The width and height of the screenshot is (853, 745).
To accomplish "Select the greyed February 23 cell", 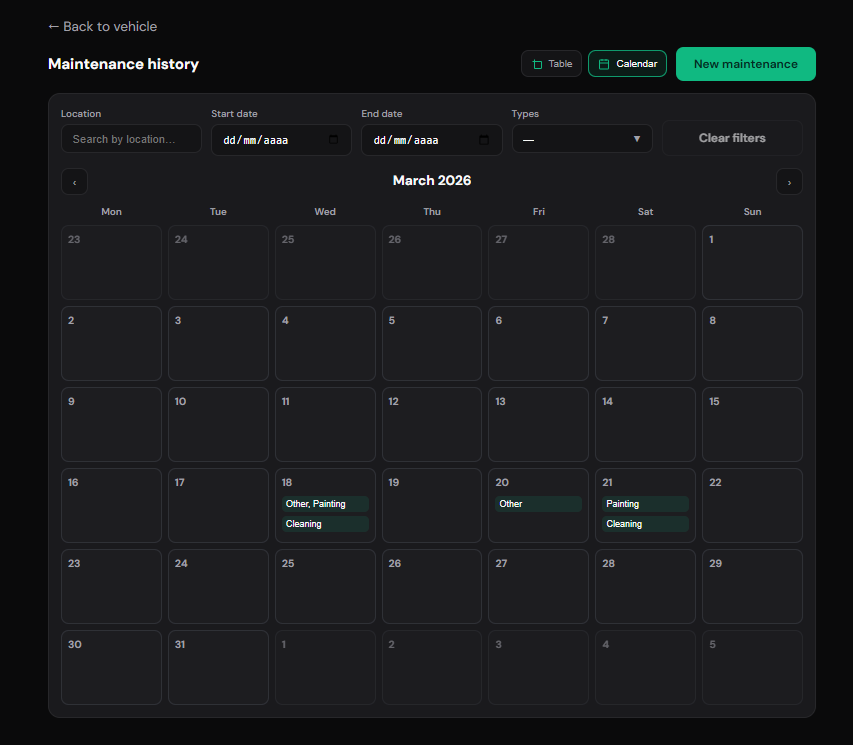I will [111, 262].
